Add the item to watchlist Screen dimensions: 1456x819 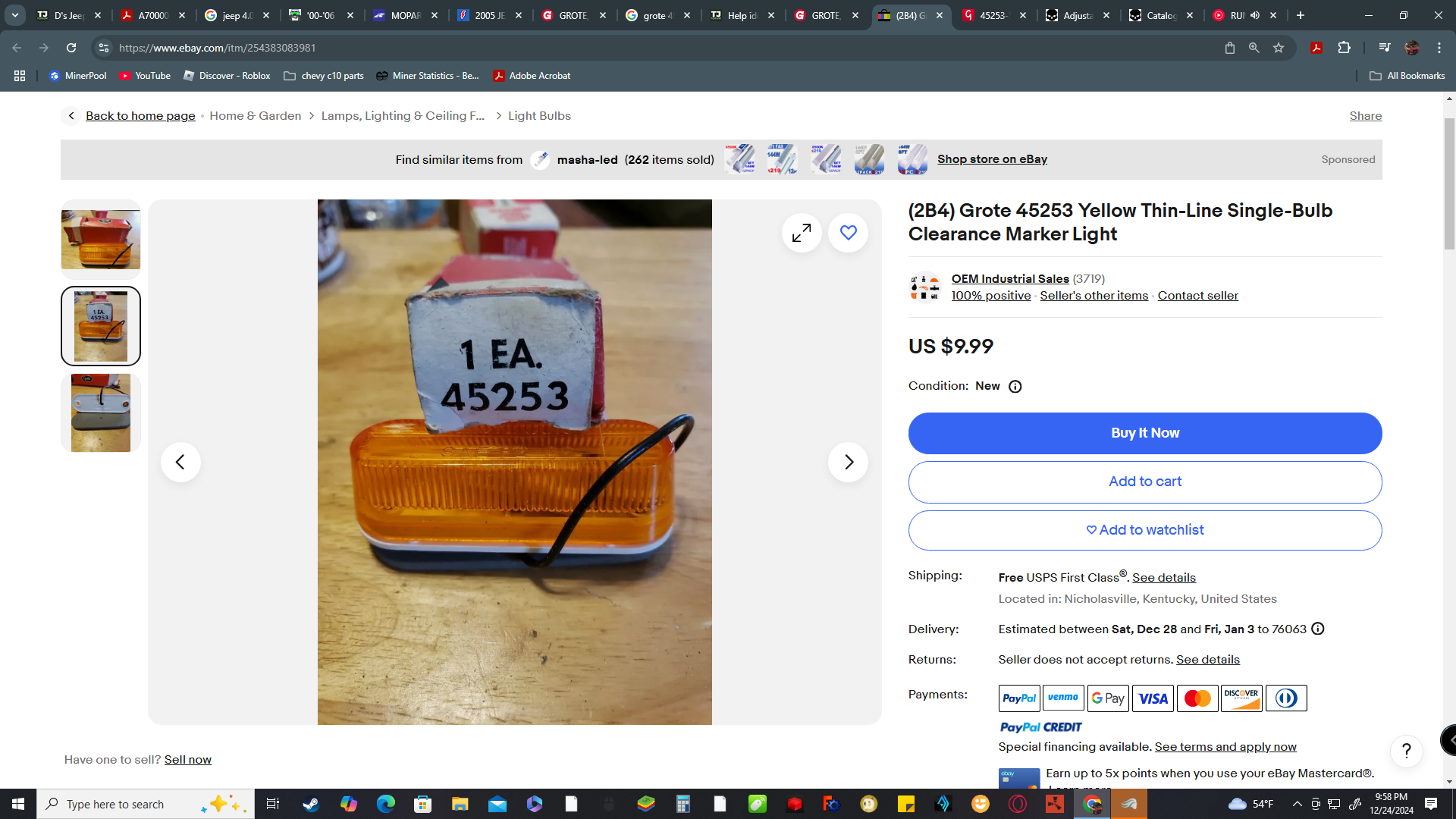[x=1144, y=530]
